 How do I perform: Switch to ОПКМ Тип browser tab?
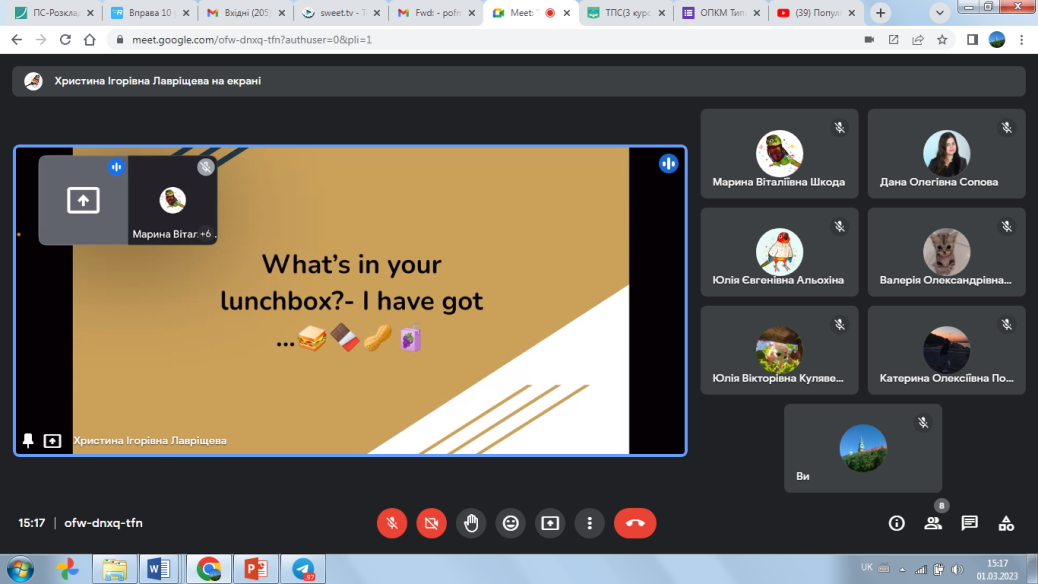[722, 13]
